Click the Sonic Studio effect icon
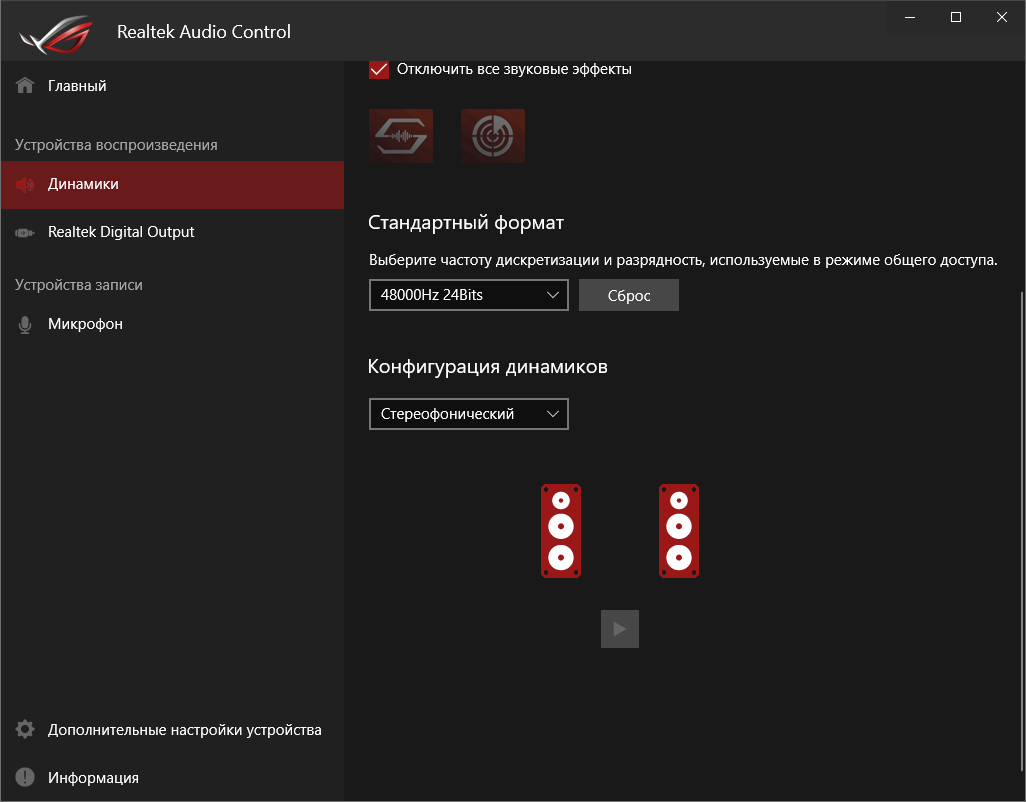Screen dimensions: 1026x802 click(401, 136)
